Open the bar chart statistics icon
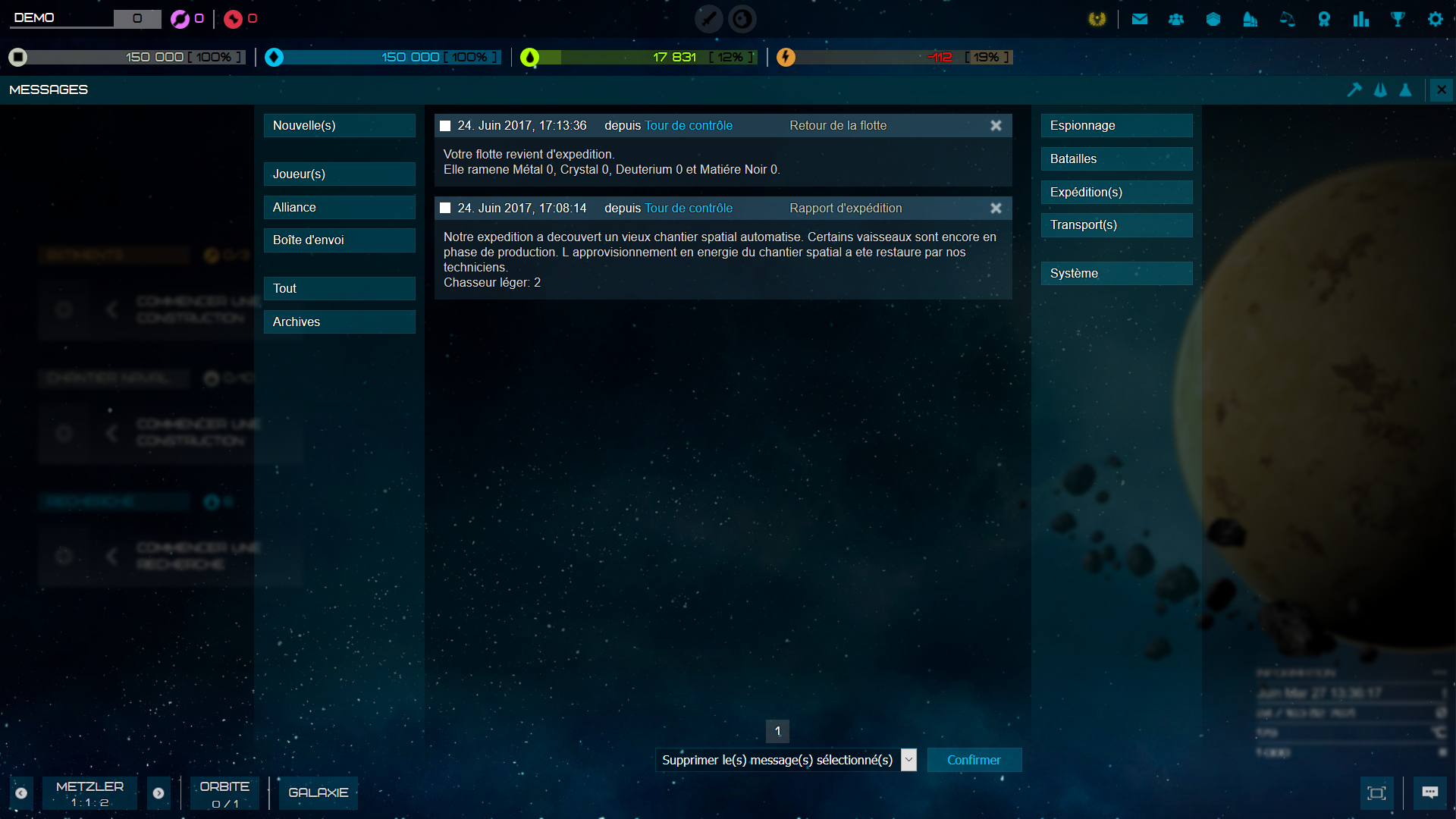The height and width of the screenshot is (819, 1456). point(1361,19)
